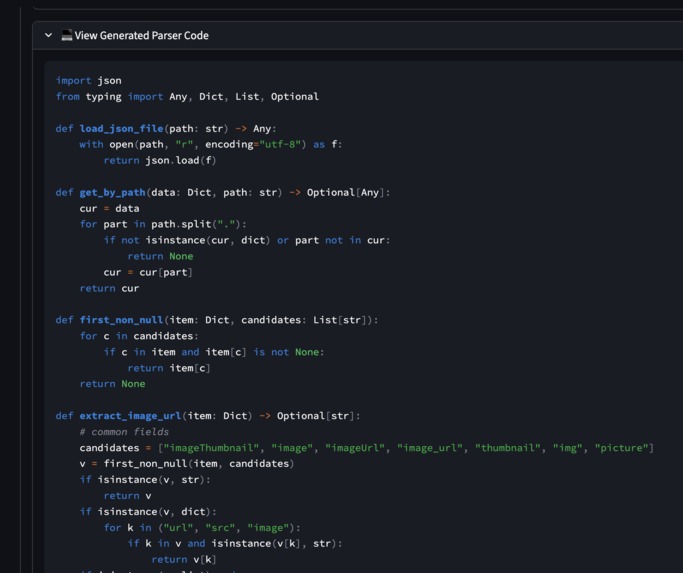Click the 'cur = cur[part]' line
This screenshot has width=683, height=573.
click(x=148, y=273)
